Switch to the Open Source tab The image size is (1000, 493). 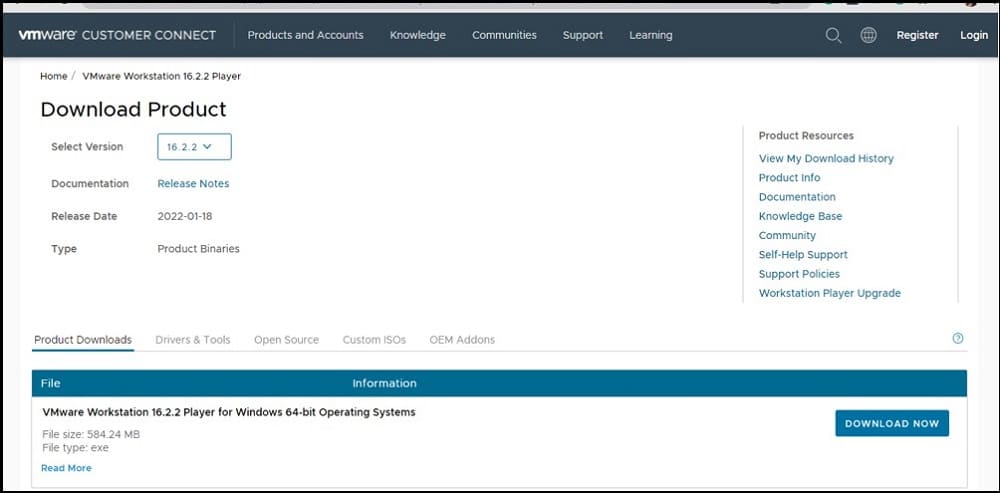tap(286, 340)
